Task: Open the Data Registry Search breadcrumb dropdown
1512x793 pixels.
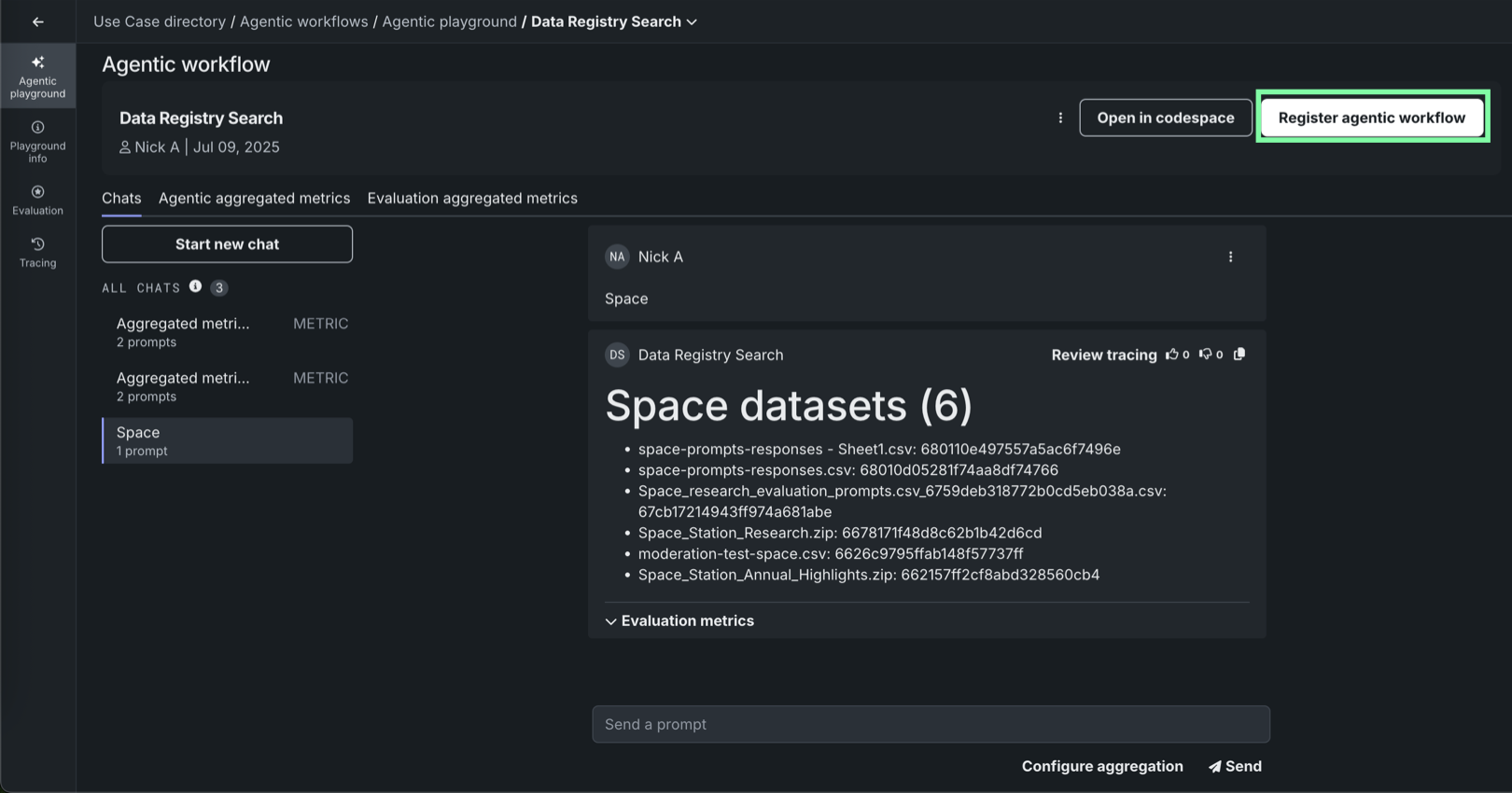Action: tap(692, 21)
